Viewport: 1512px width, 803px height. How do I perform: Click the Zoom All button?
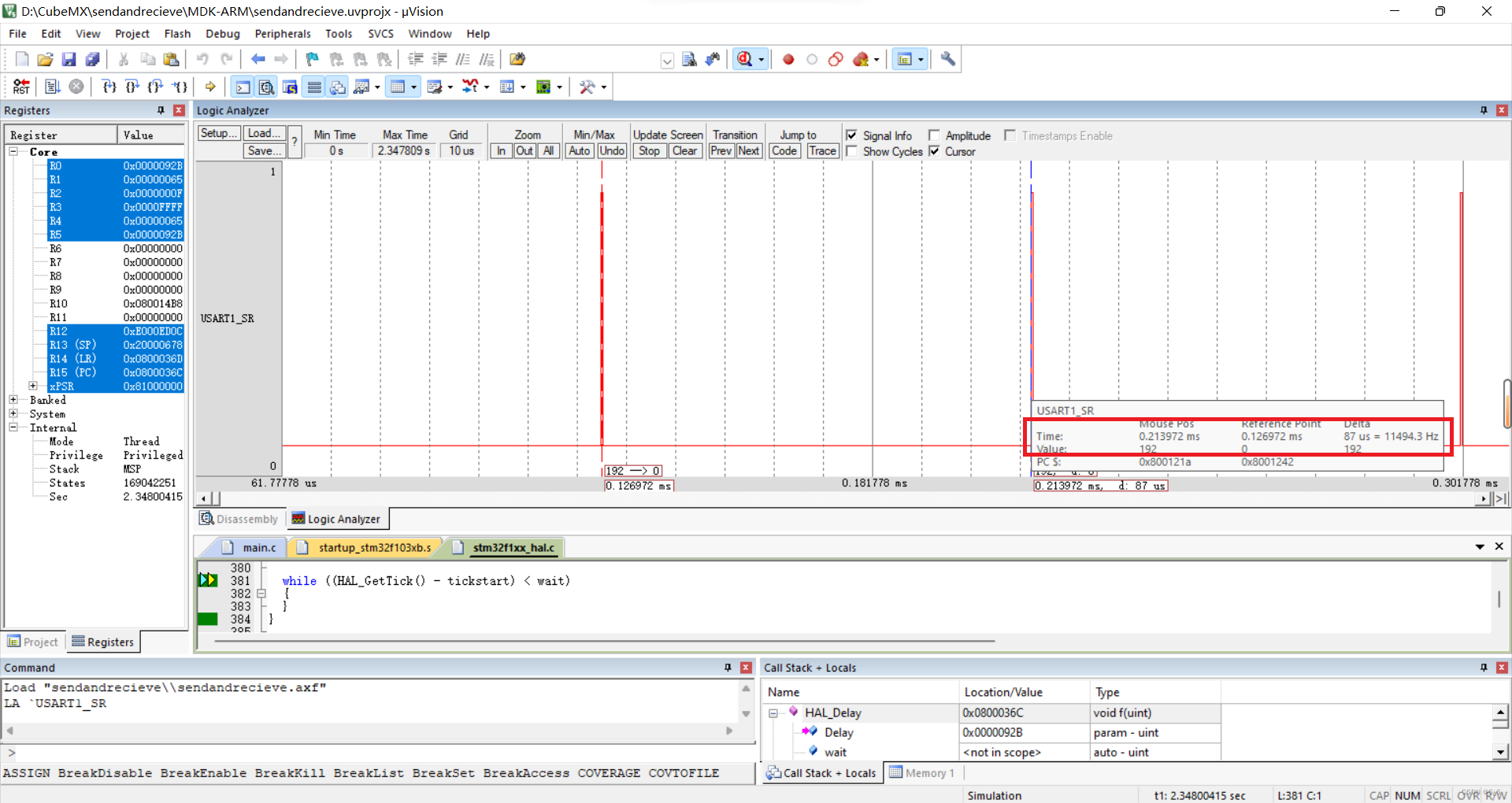click(x=549, y=151)
